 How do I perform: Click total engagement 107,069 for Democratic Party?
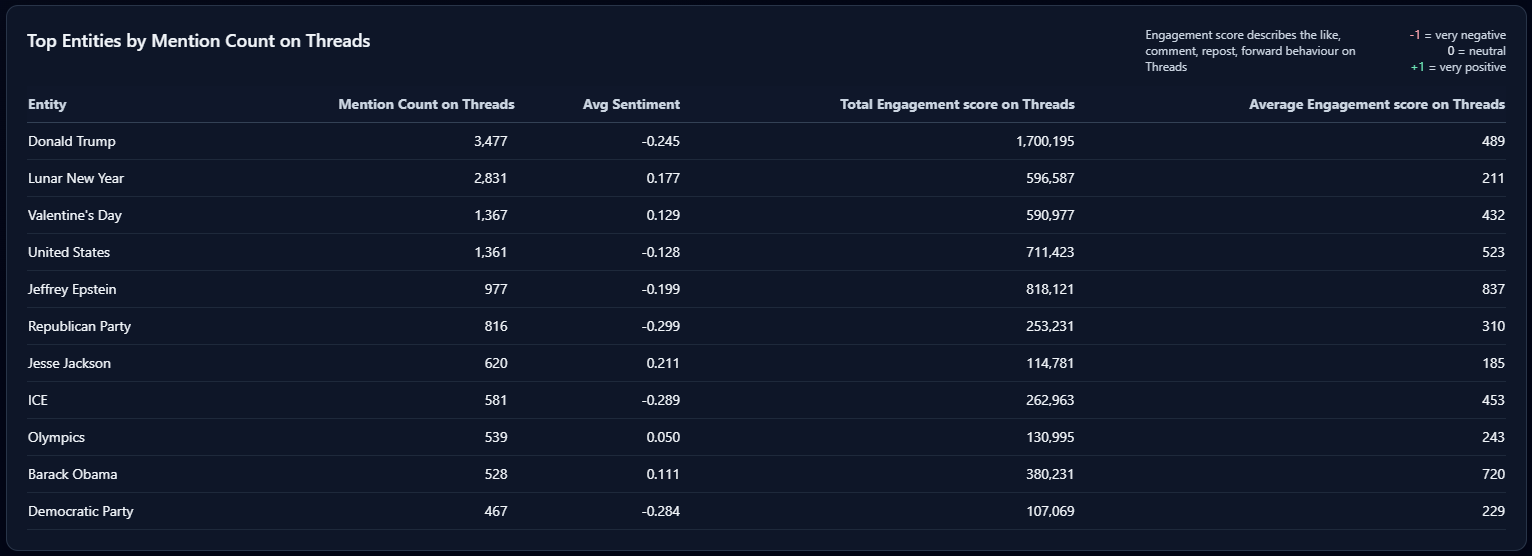tap(1050, 511)
